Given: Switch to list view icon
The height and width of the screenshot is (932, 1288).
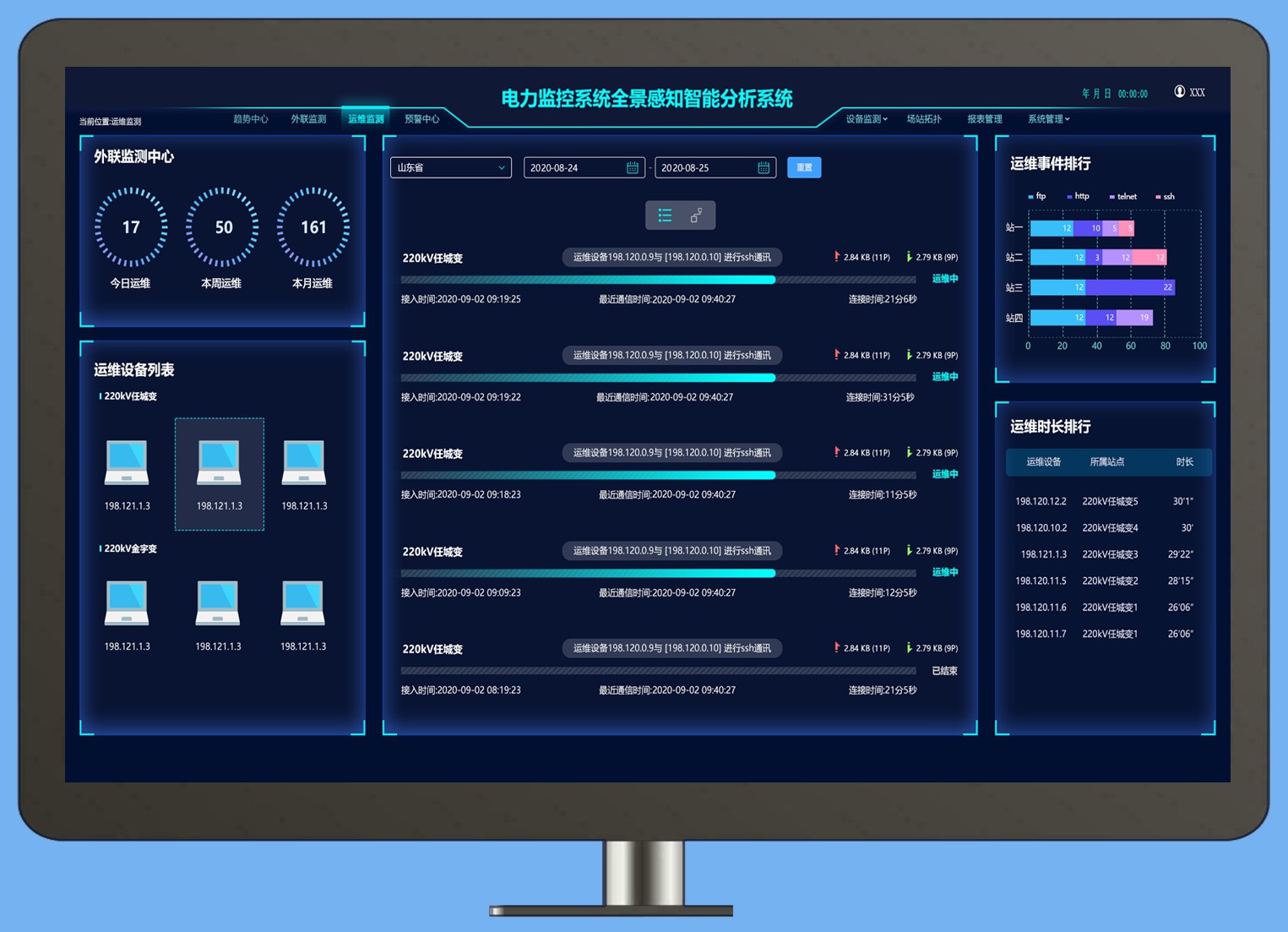Looking at the screenshot, I should click(665, 216).
